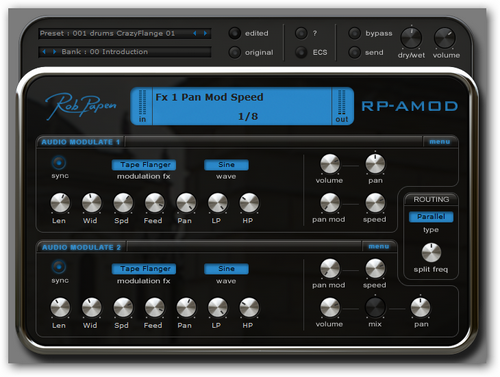Click the dry/wet knob
The image size is (500, 377).
(x=411, y=38)
